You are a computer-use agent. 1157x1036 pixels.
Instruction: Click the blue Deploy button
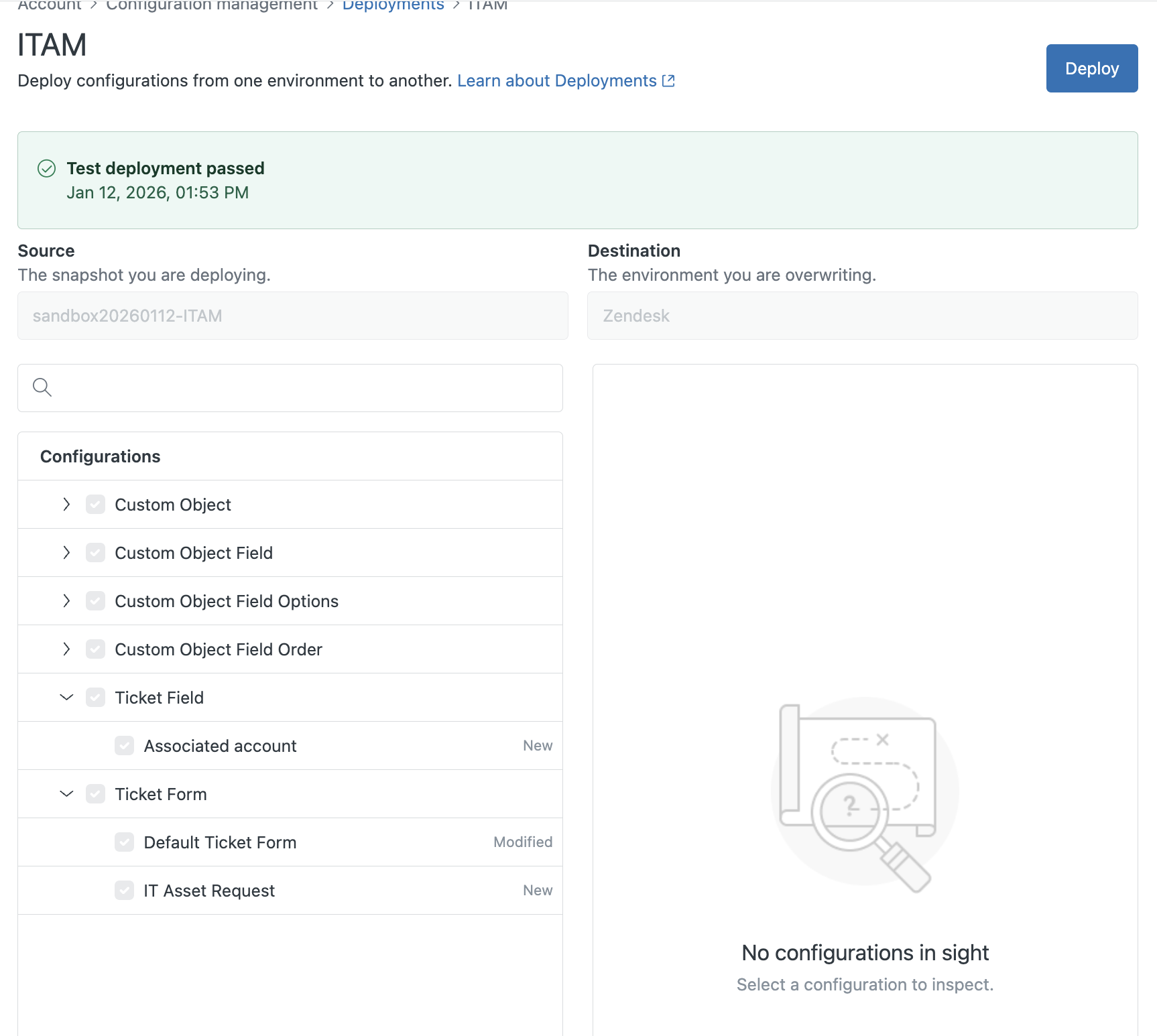[x=1091, y=68]
